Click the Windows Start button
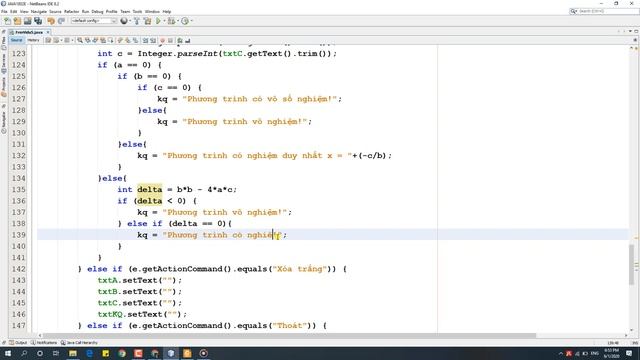Image resolution: width=640 pixels, height=360 pixels. coord(8,353)
